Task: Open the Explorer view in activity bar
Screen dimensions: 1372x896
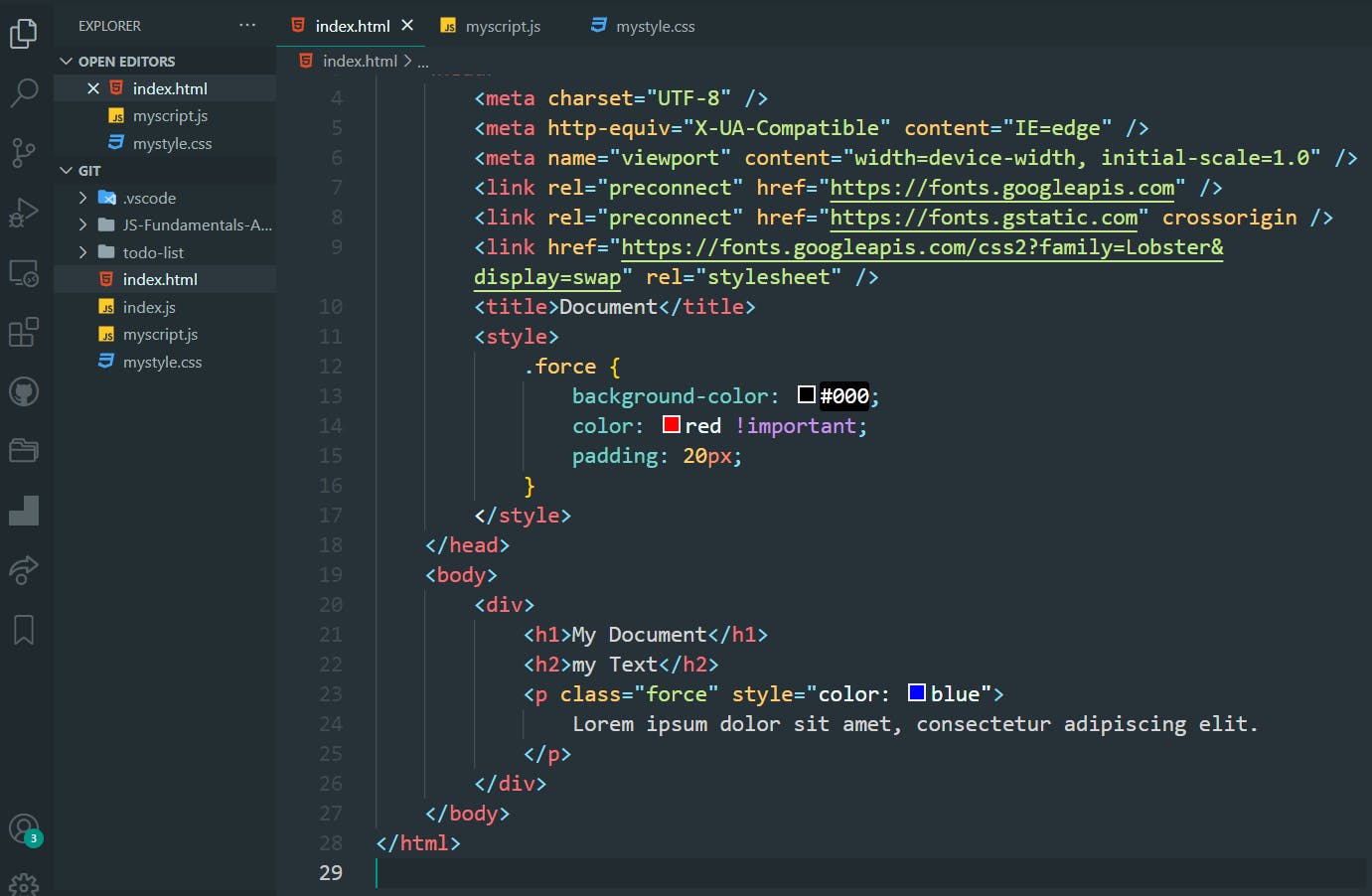Action: pos(24,34)
